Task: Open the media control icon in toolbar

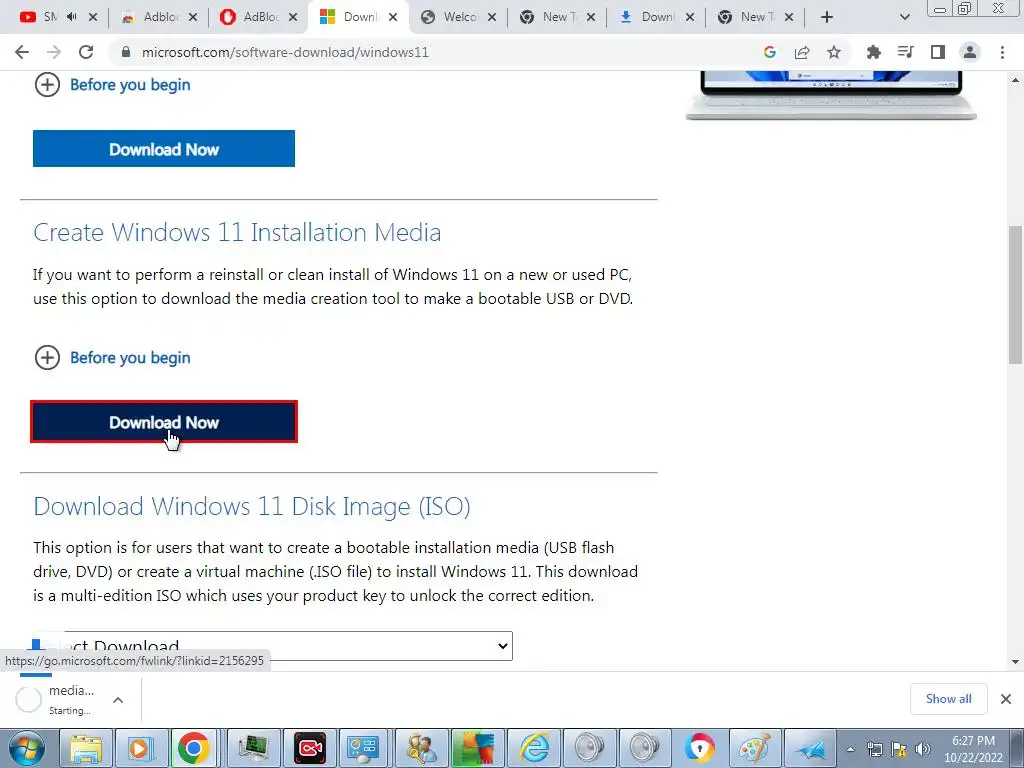Action: coord(905,52)
